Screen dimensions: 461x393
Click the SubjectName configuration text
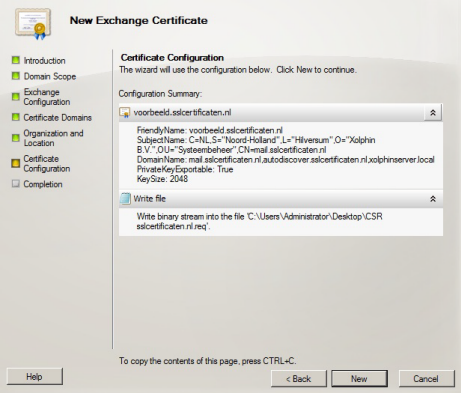coord(256,145)
